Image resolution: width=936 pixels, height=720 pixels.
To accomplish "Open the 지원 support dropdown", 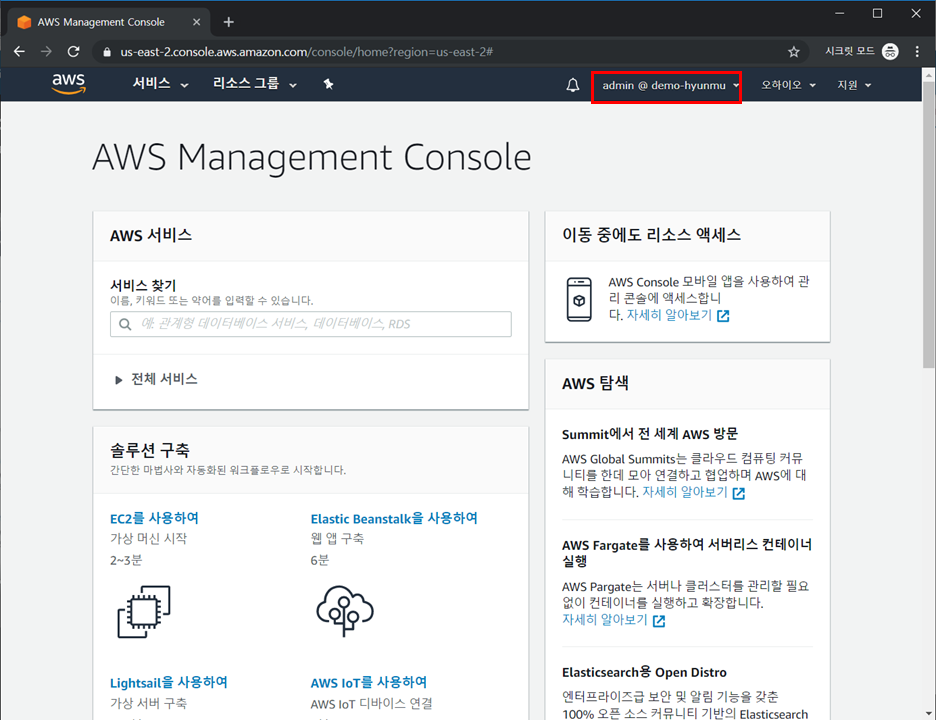I will click(x=854, y=85).
